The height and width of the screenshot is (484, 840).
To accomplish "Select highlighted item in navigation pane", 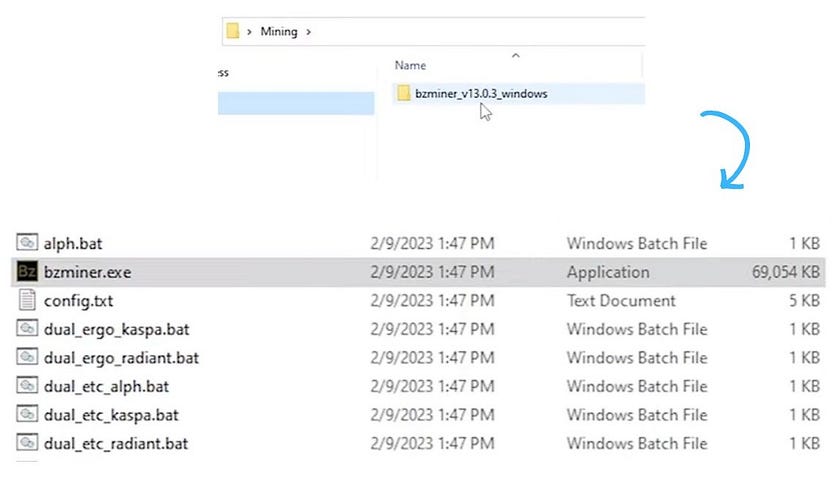I will point(296,103).
